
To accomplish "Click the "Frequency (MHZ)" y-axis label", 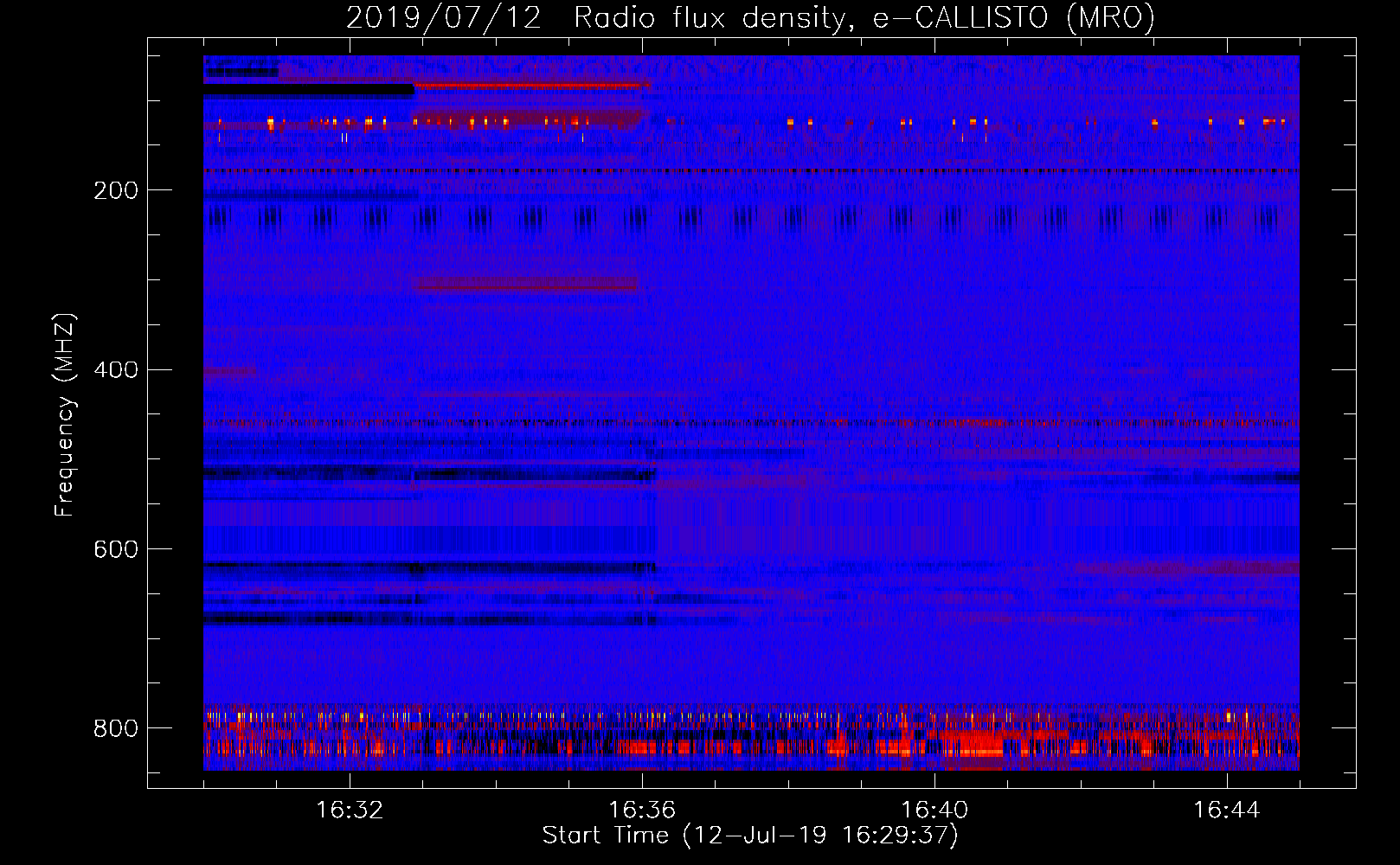I will pos(64,414).
